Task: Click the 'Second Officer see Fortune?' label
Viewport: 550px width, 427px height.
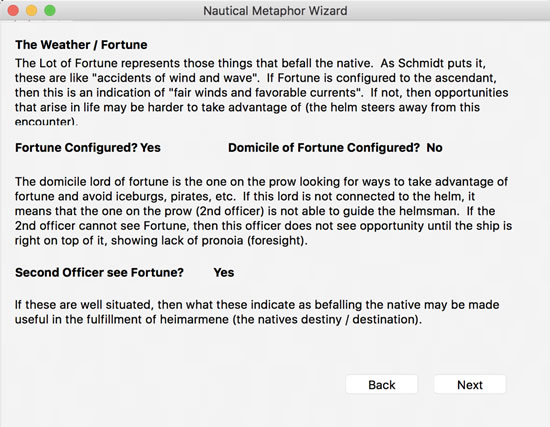Action: (x=99, y=272)
